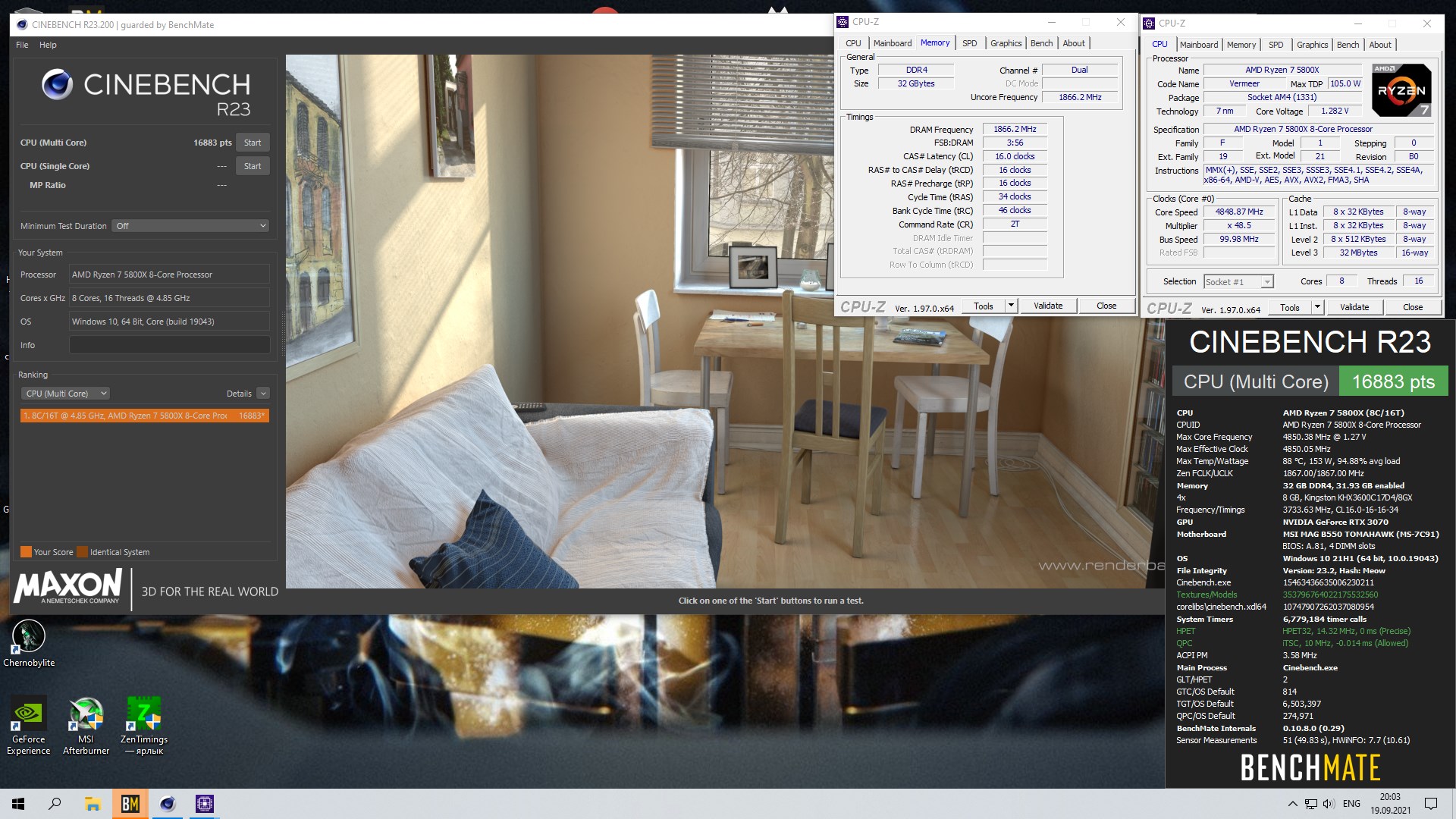
Task: Click BenchMate taskbar icon
Action: 130,804
